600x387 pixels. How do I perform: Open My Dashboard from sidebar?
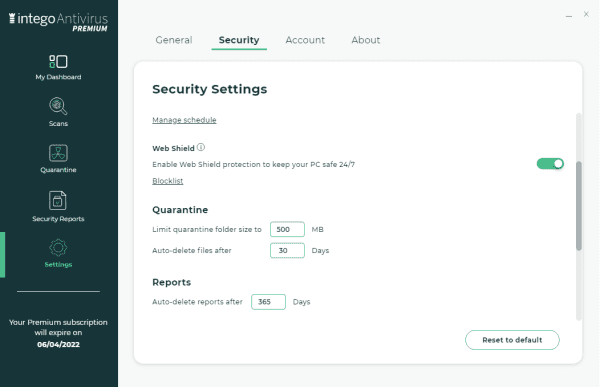point(58,67)
